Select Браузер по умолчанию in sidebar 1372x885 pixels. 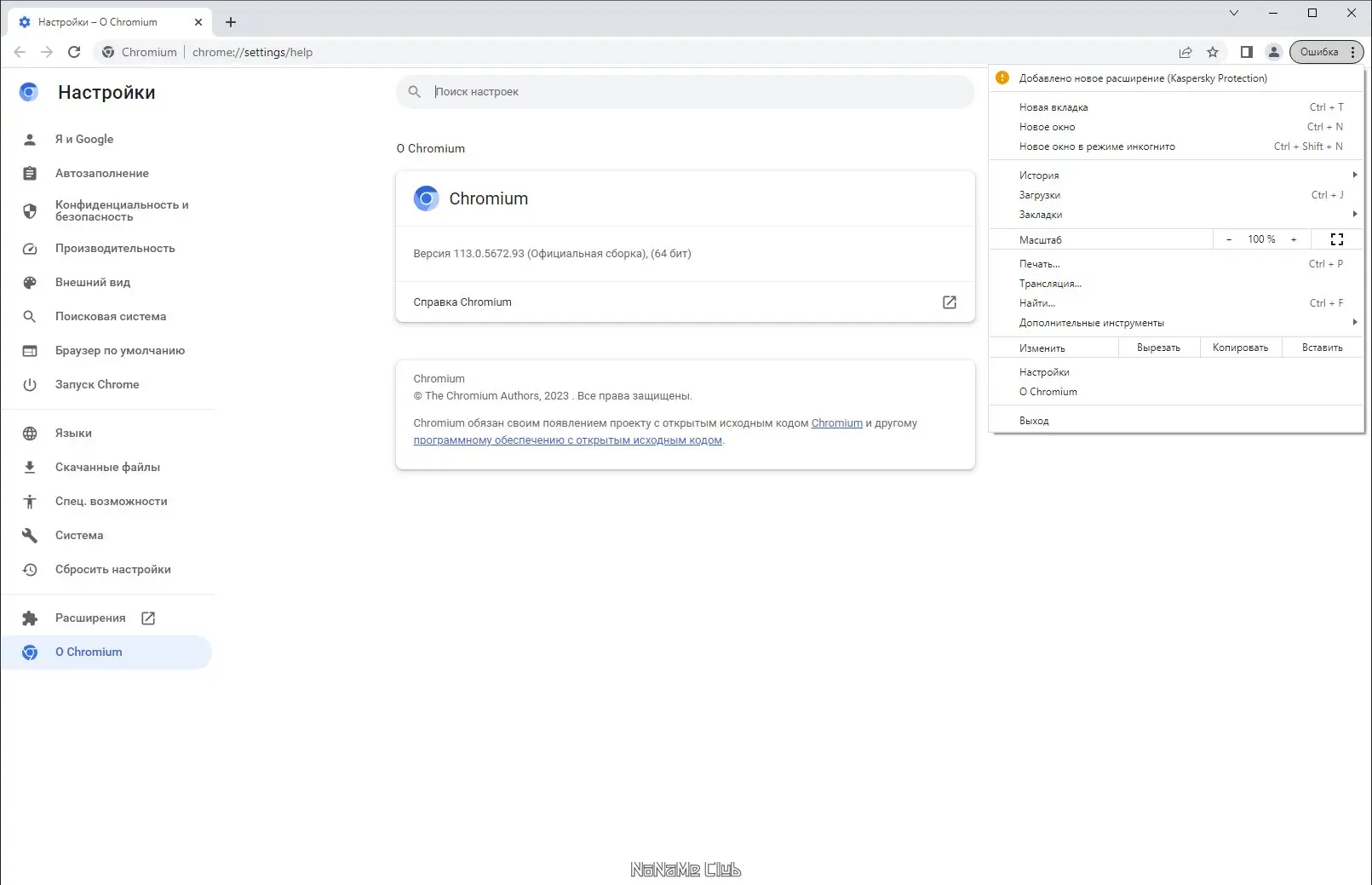[120, 350]
